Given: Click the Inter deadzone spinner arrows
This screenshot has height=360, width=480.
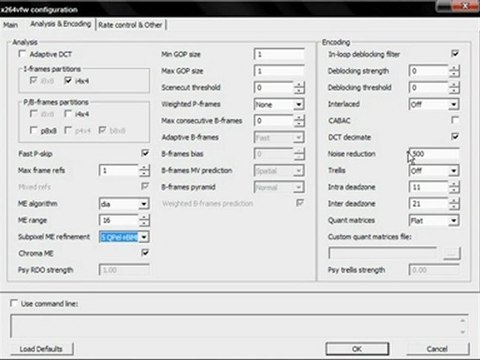Looking at the screenshot, I should point(454,204).
